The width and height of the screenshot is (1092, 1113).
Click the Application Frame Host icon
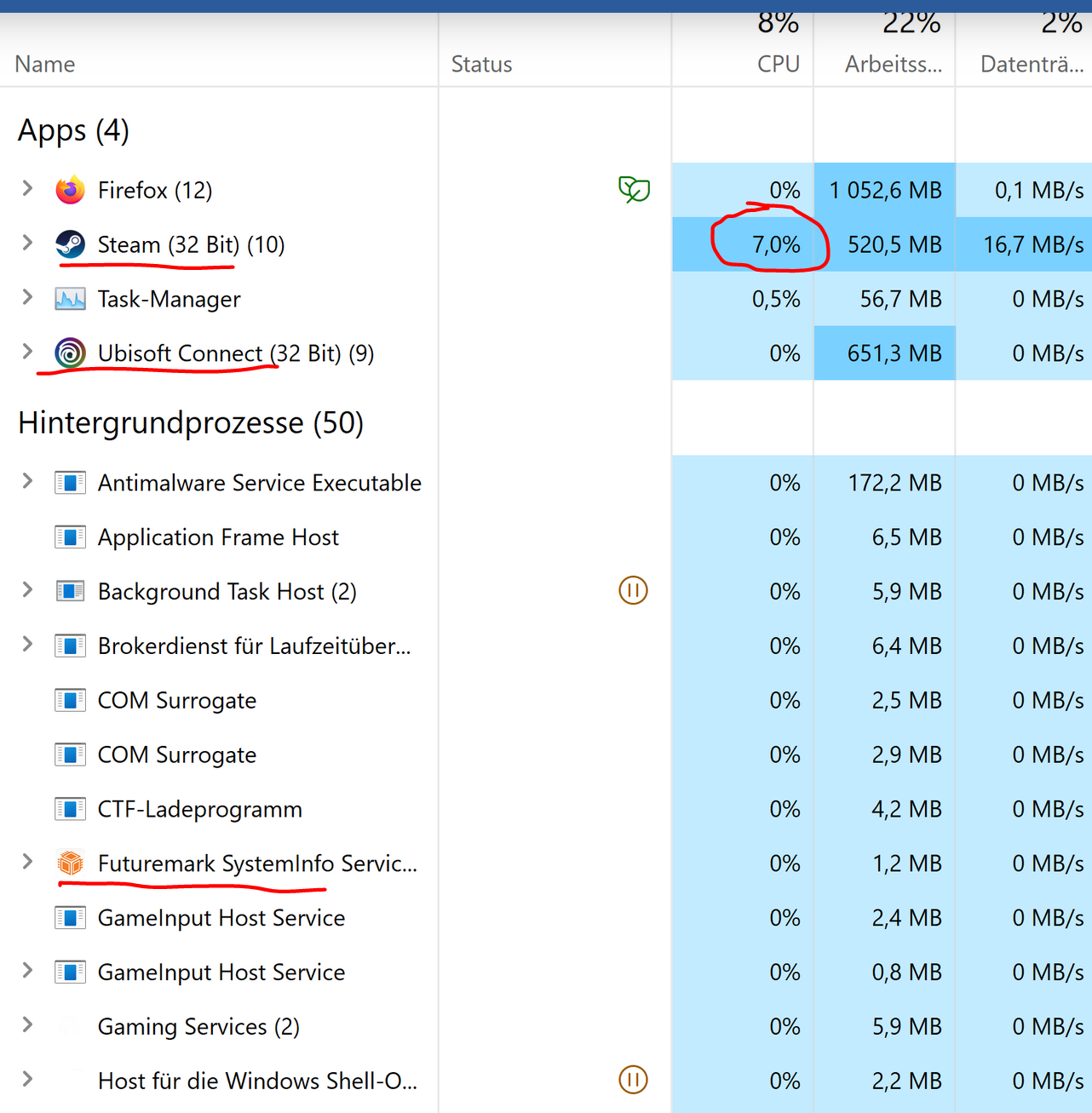tap(70, 537)
